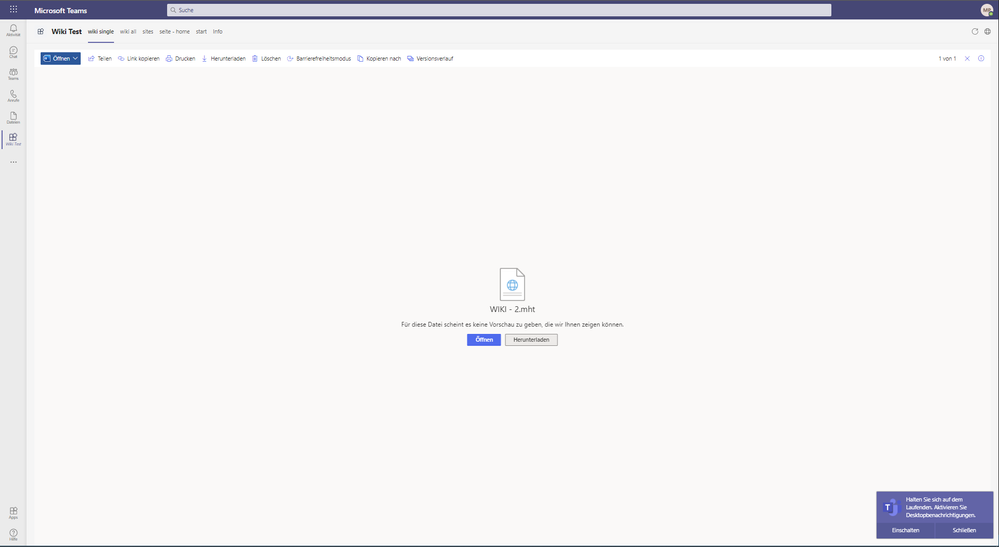Image resolution: width=999 pixels, height=547 pixels.
Task: Click Herunterladen in the toolbar
Action: click(224, 59)
